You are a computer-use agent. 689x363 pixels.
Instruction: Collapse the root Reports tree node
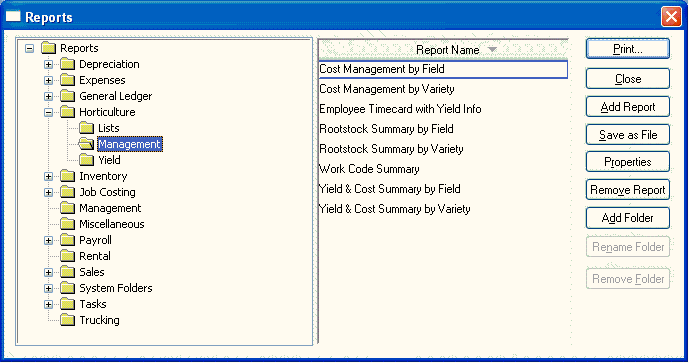(29, 48)
